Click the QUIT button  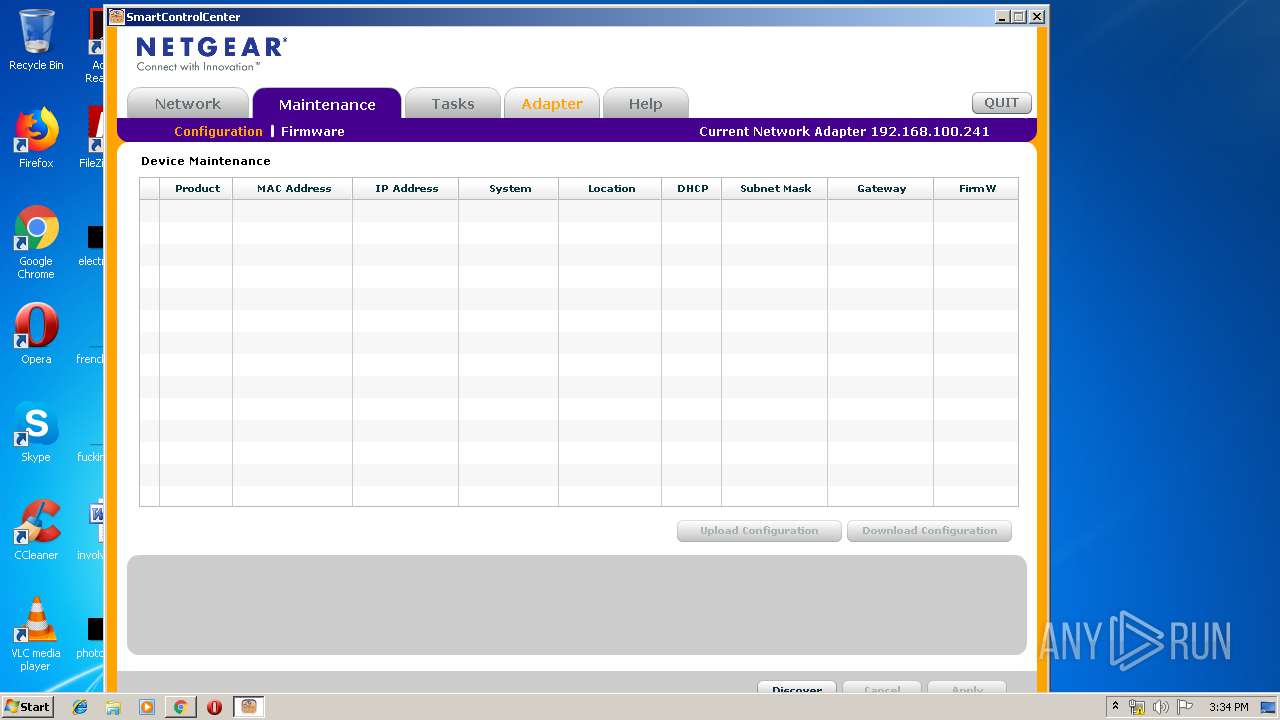(x=1001, y=103)
